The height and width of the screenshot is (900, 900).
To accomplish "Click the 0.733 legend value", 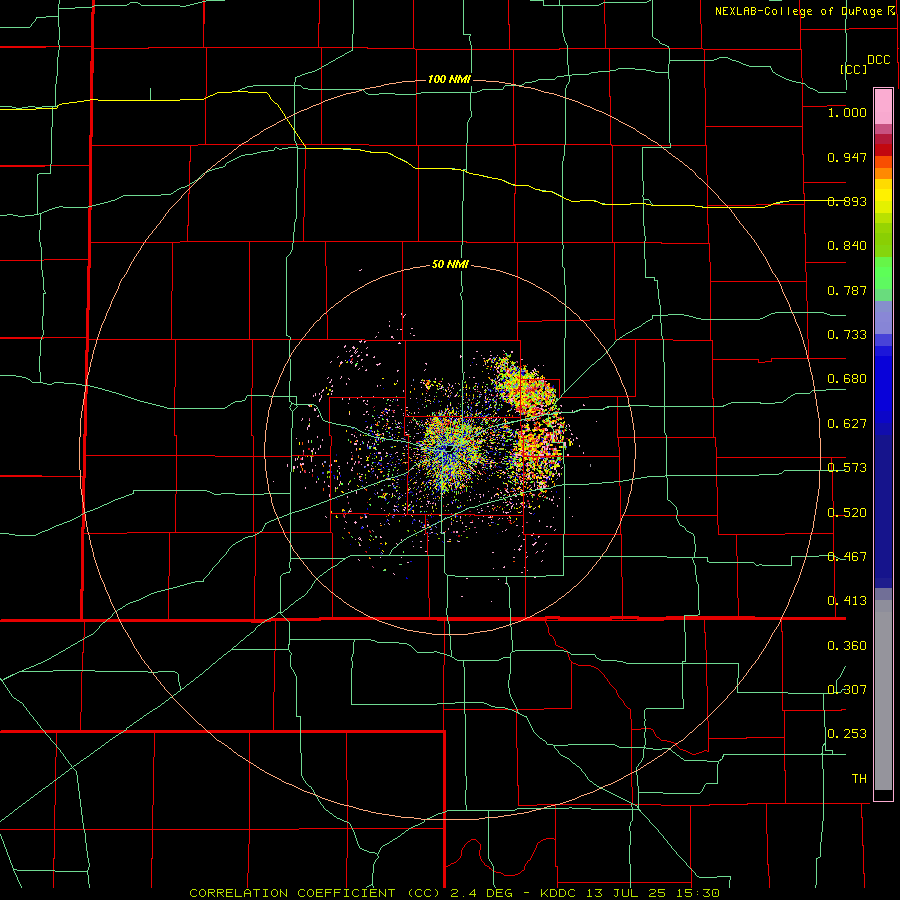I will (847, 335).
